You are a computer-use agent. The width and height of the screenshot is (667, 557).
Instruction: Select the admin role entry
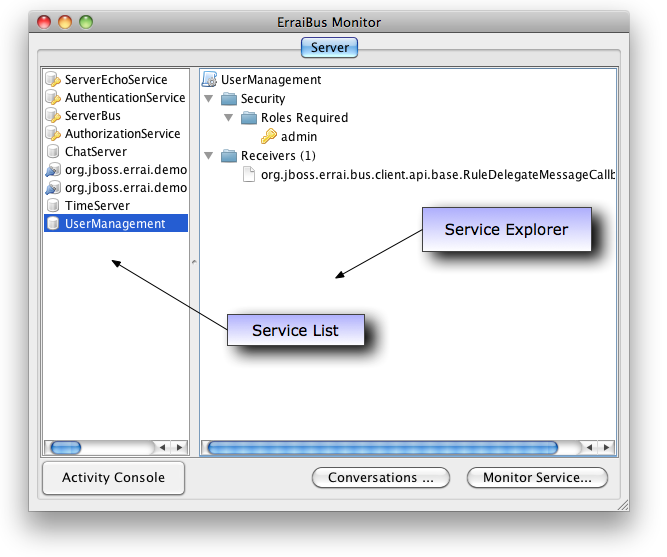[x=299, y=137]
